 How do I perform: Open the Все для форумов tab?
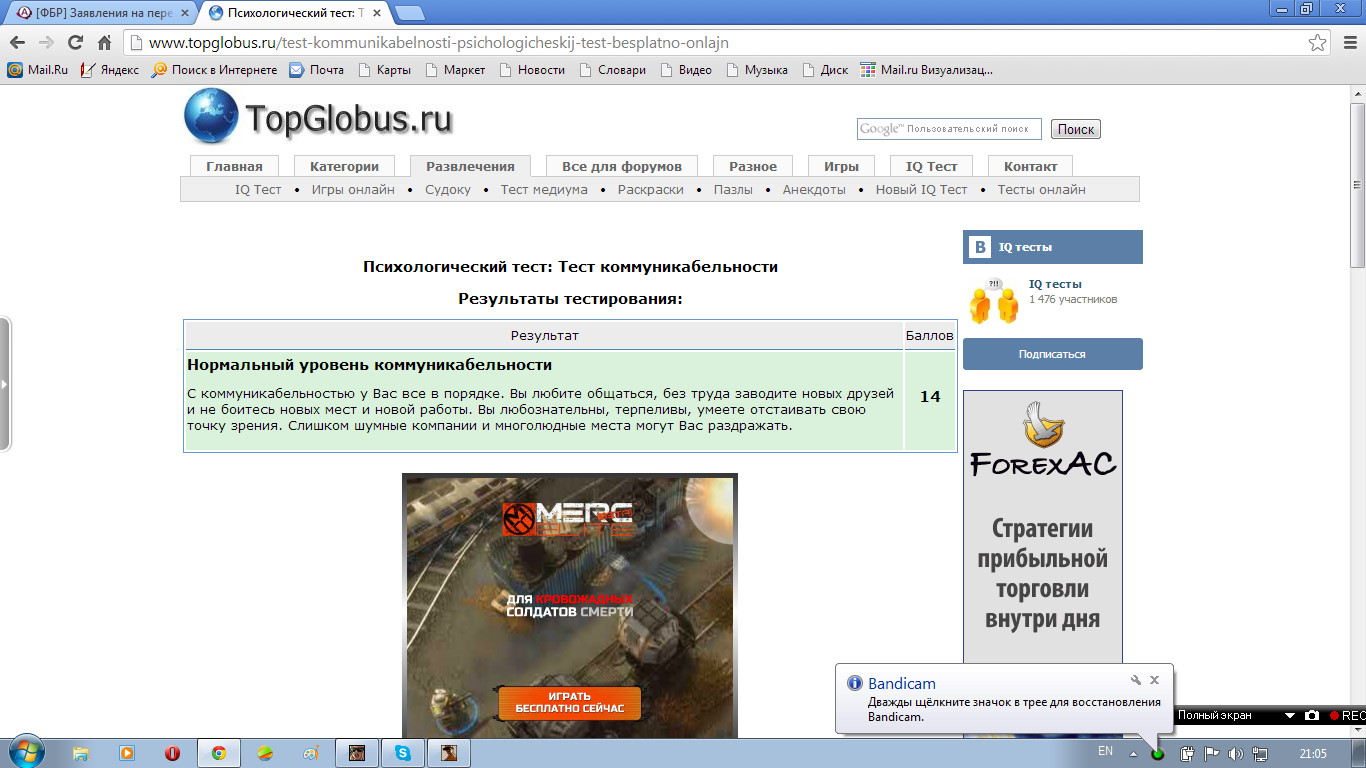pyautogui.click(x=622, y=166)
